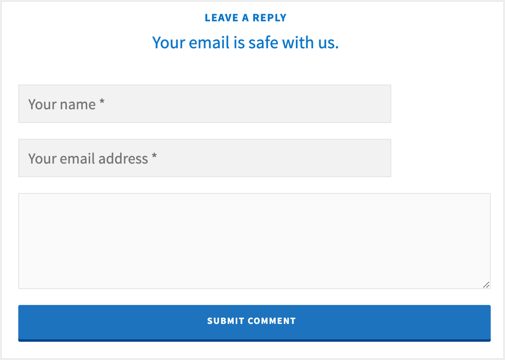Viewport: 505px width, 360px height.
Task: Submit the comment with the blue button
Action: tap(254, 323)
